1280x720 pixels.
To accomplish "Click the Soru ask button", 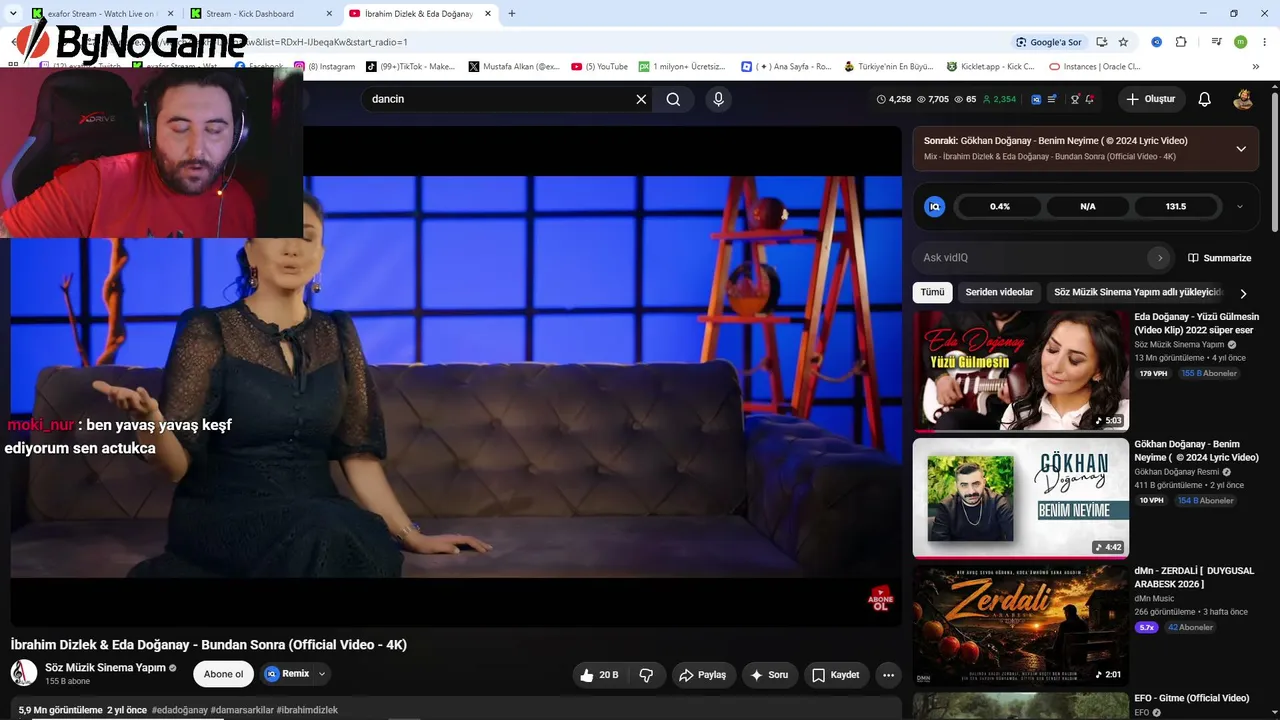I will tap(769, 675).
